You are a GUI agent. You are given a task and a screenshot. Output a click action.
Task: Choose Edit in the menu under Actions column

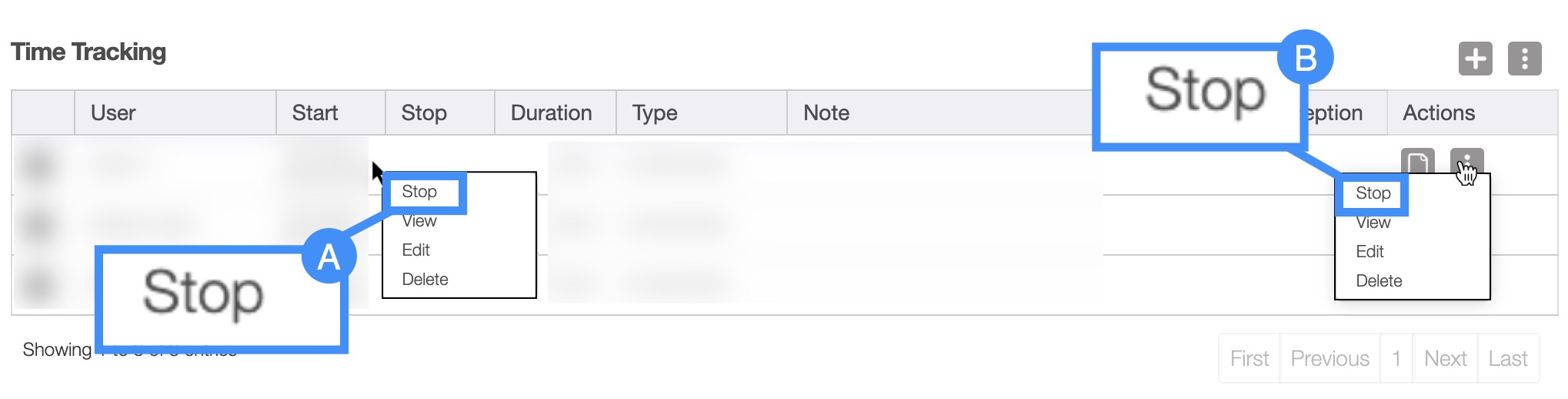tap(1369, 252)
